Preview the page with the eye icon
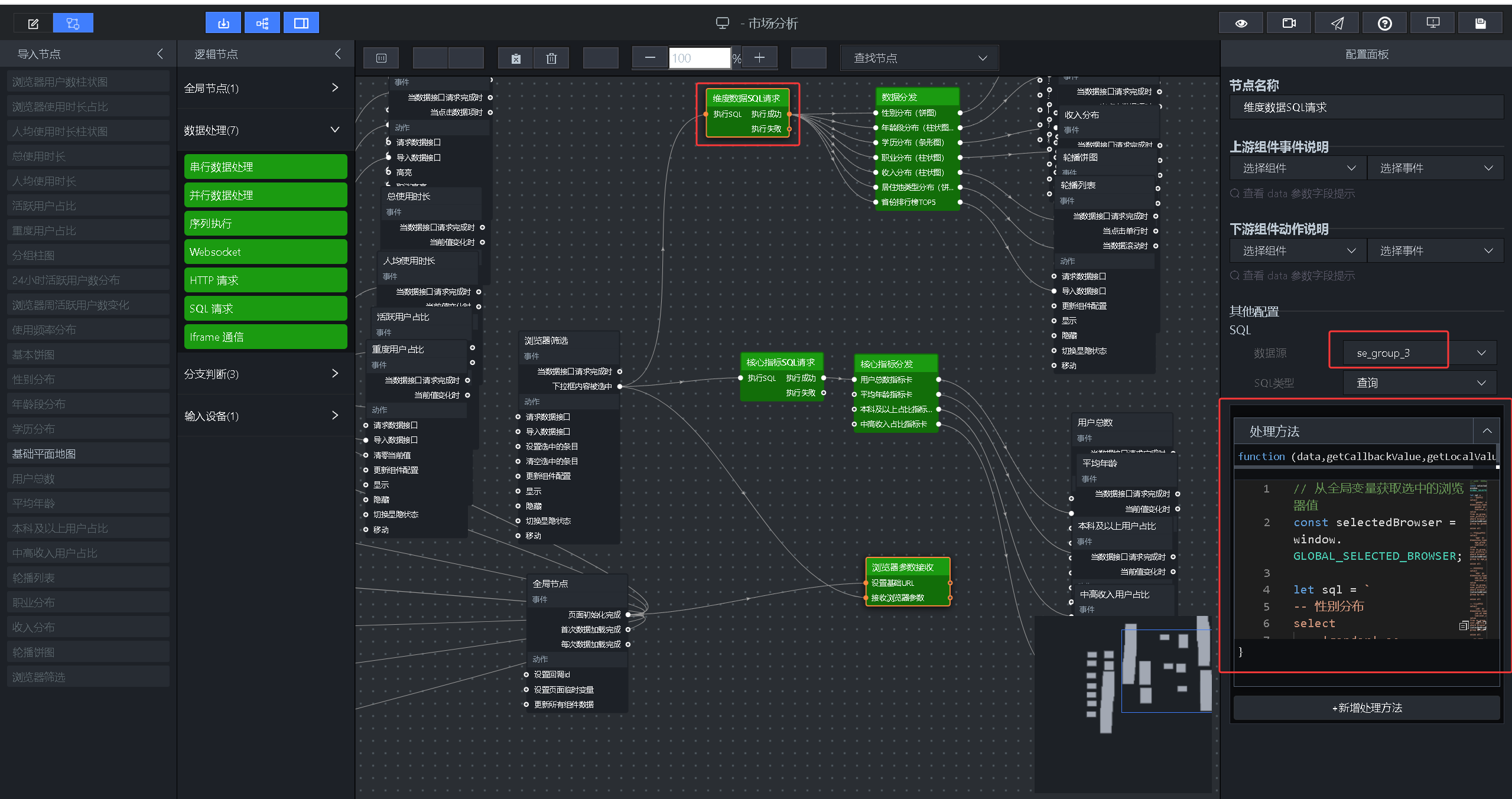This screenshot has width=1512, height=799. pos(1241,24)
